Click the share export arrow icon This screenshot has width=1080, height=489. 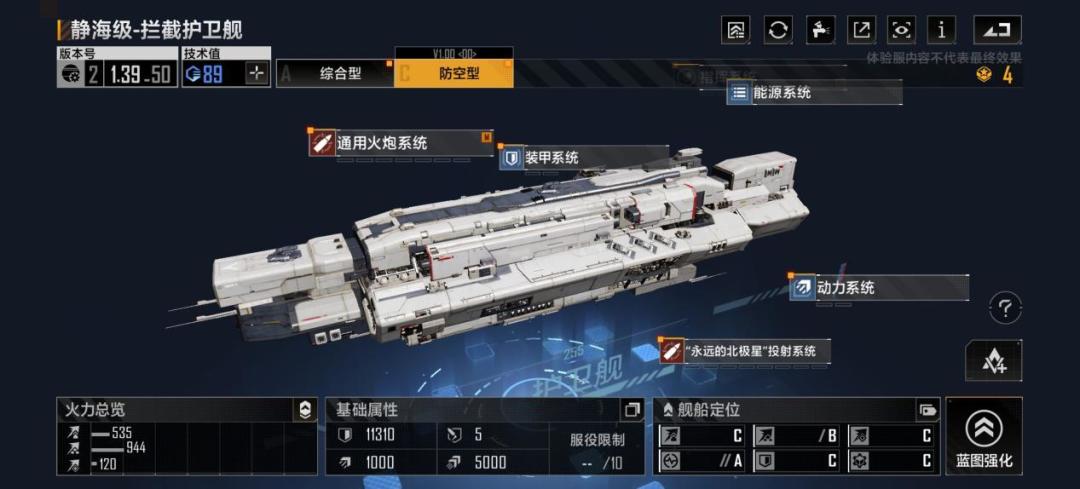[x=861, y=30]
